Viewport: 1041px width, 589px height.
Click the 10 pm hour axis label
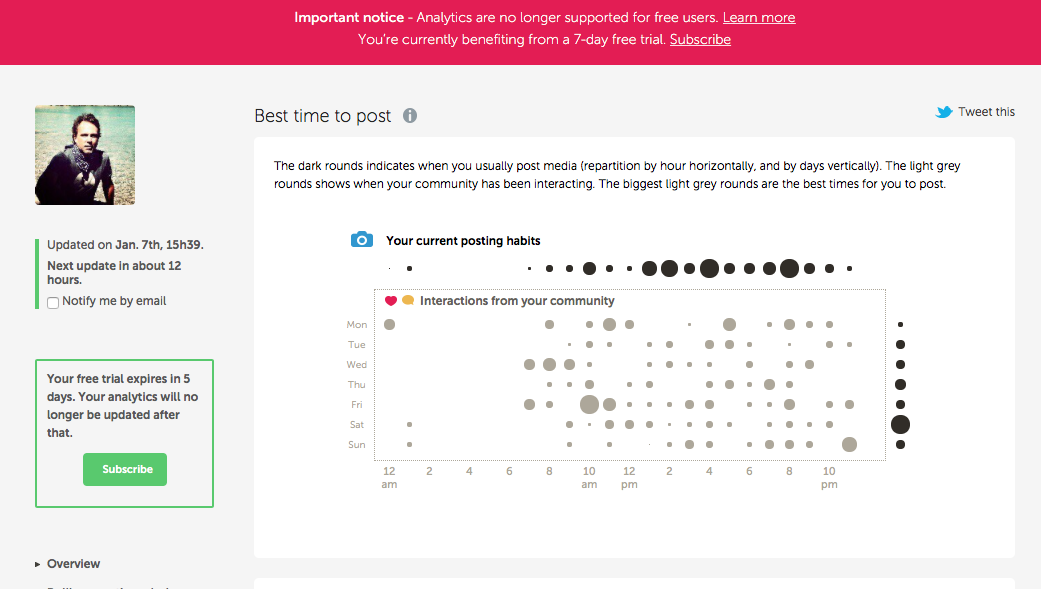[x=829, y=477]
